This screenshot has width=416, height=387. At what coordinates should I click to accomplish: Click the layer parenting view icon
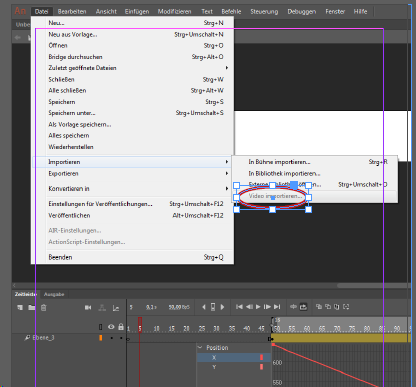pyautogui.click(x=102, y=307)
